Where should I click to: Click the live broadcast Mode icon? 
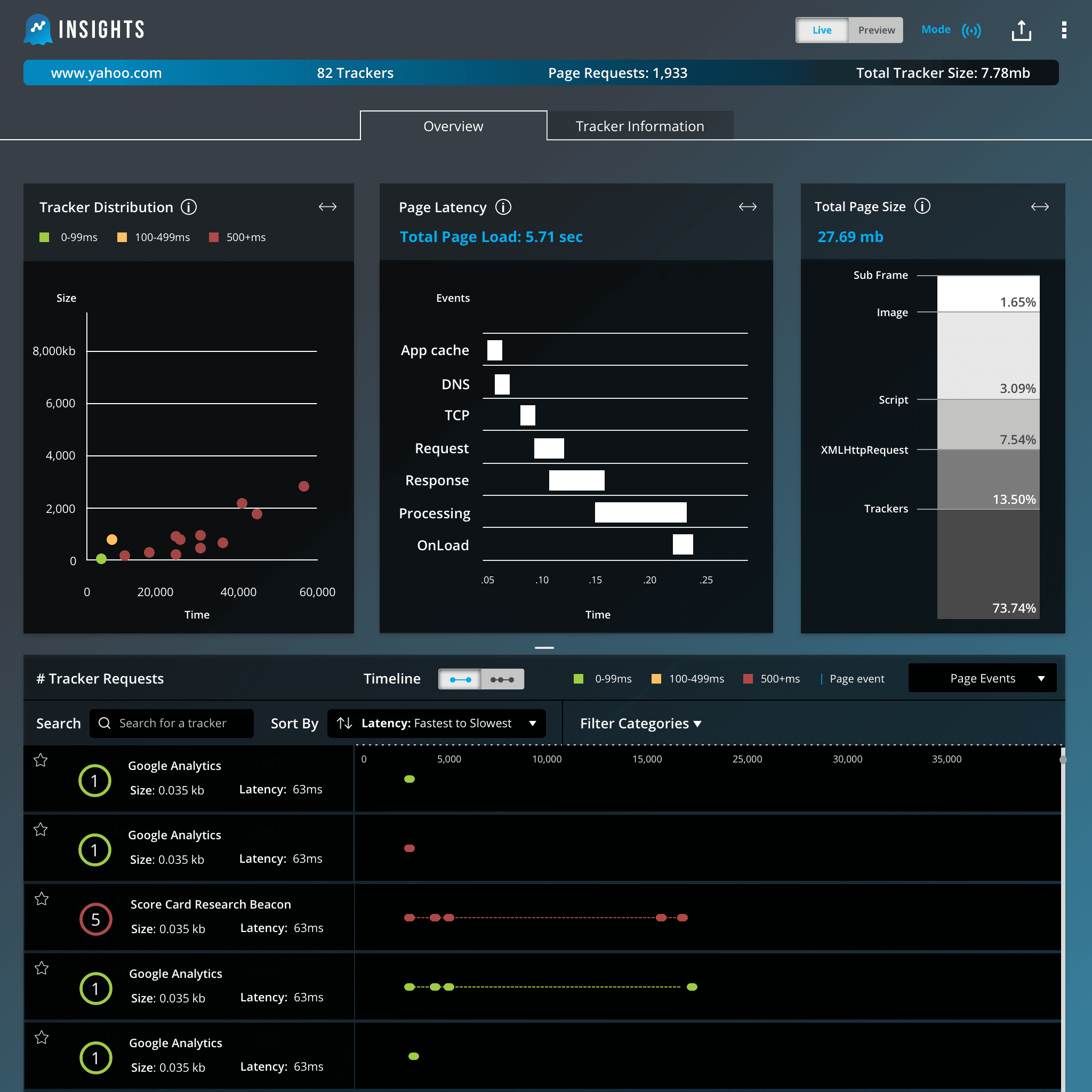click(972, 30)
